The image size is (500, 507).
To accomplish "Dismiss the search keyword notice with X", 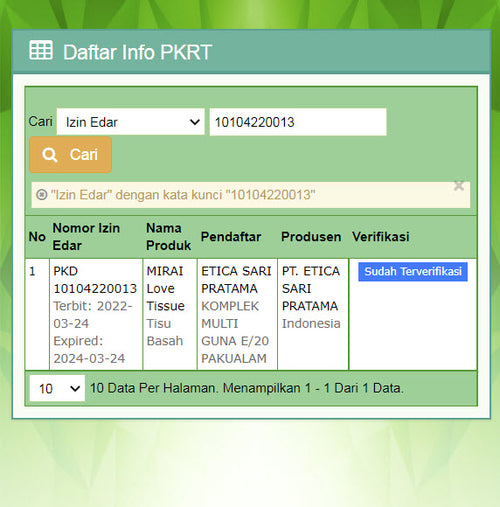I will 459,186.
